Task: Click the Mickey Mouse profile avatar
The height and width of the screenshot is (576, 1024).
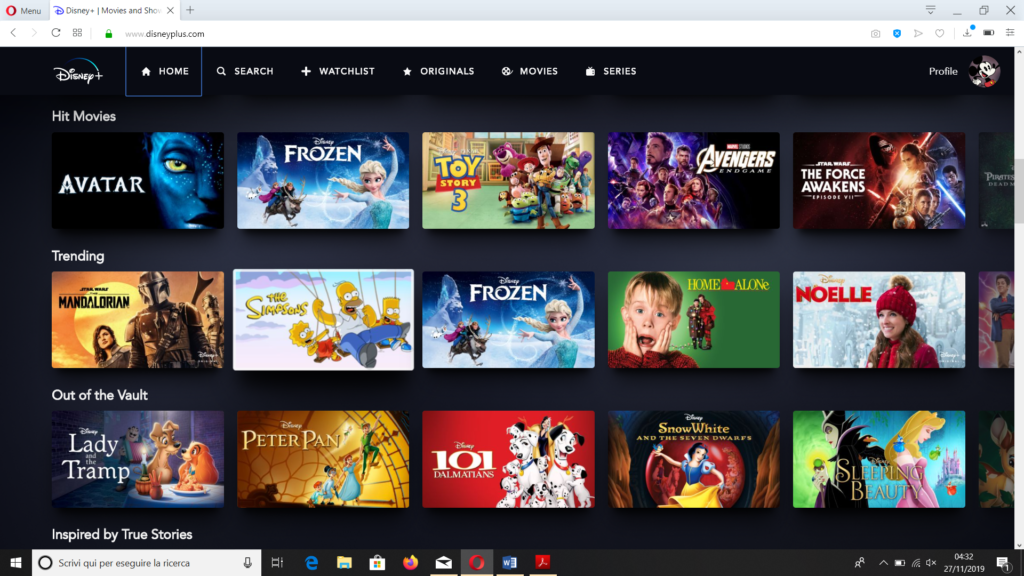Action: click(983, 71)
